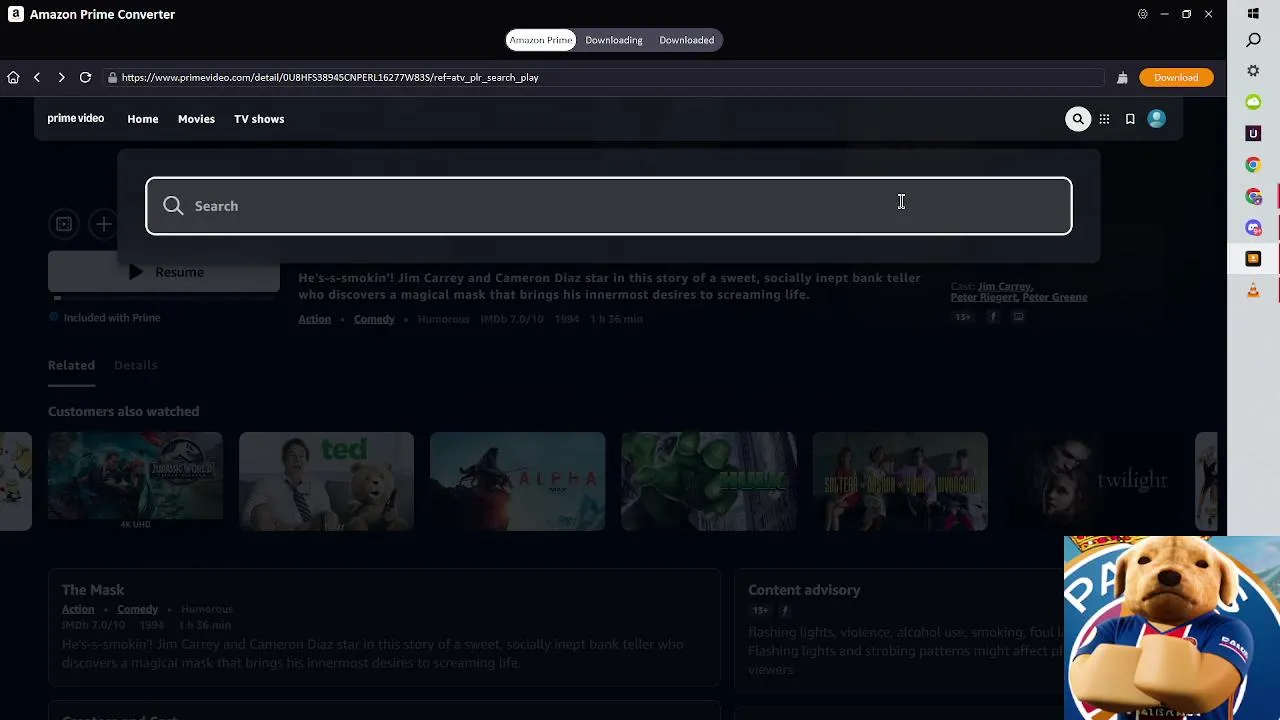Open first Google Chrome icon in taskbar
The width and height of the screenshot is (1280, 720).
point(1253,165)
